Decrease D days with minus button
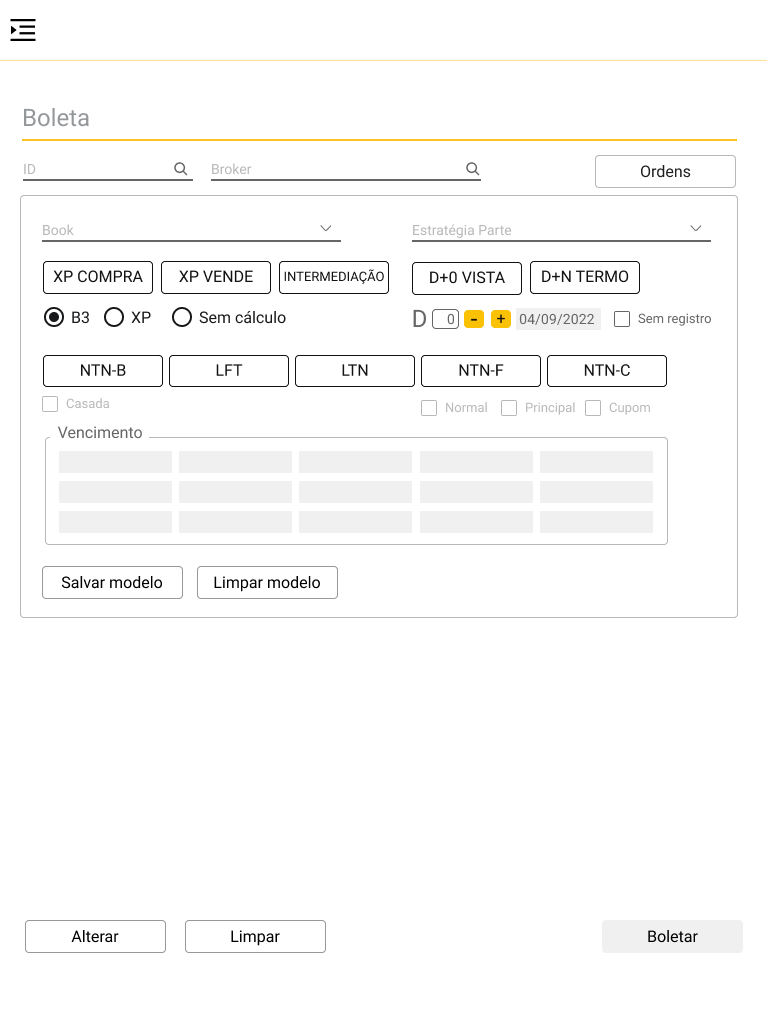 click(474, 319)
